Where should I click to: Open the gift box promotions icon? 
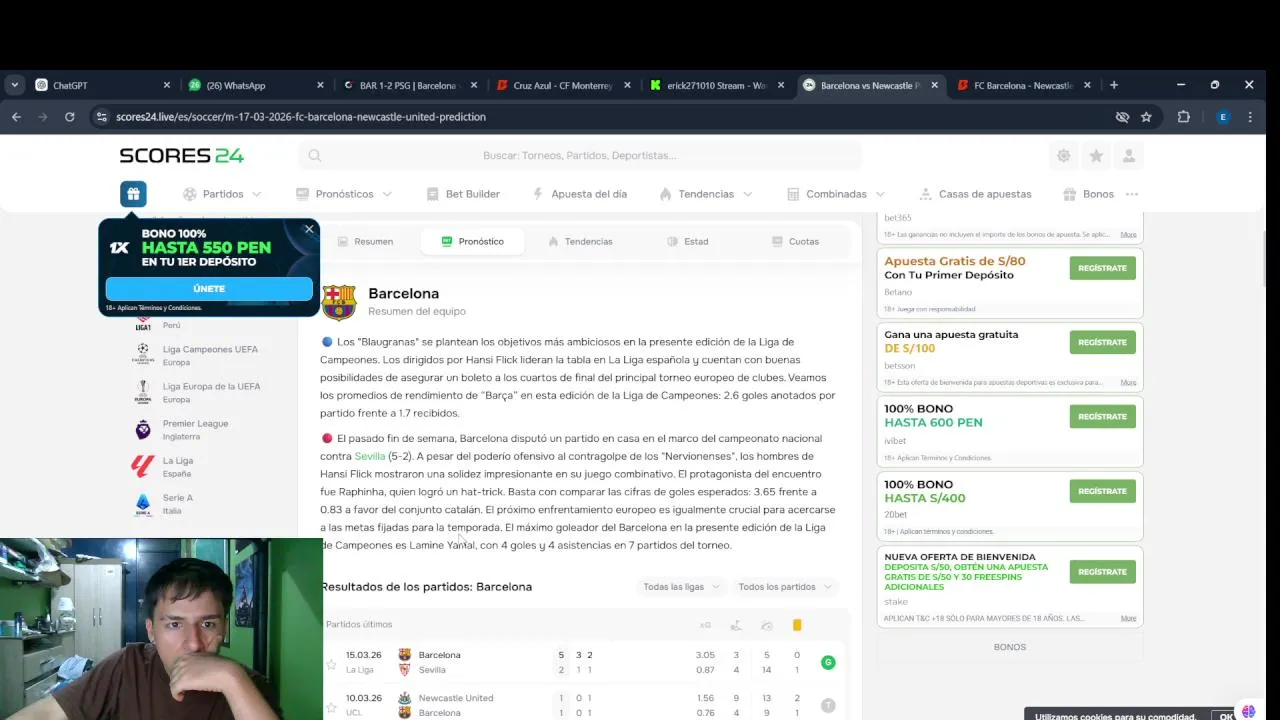point(133,194)
